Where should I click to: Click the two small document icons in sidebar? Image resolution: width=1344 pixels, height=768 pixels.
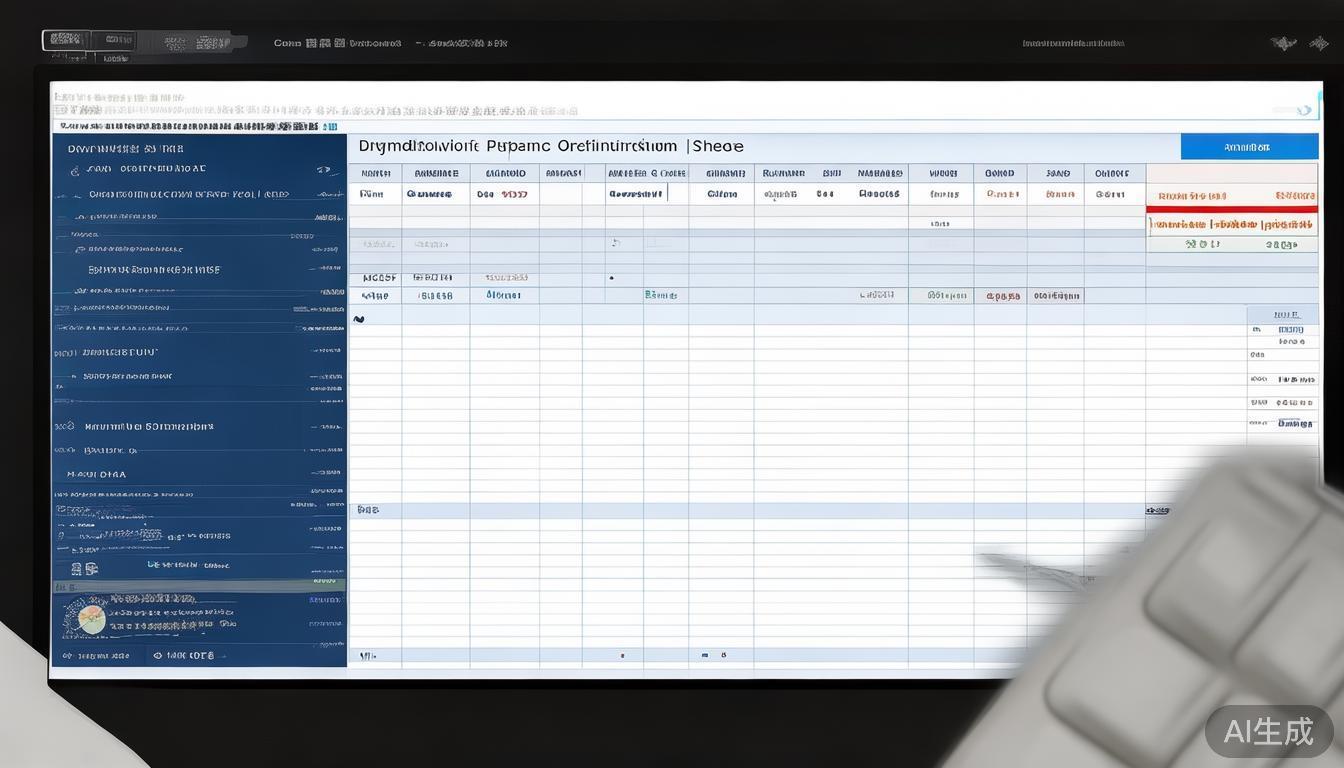tap(84, 568)
